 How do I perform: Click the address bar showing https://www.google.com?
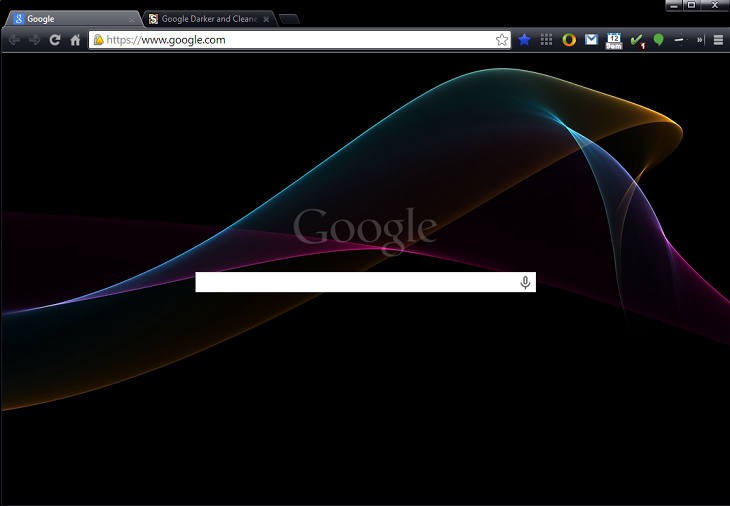click(299, 40)
